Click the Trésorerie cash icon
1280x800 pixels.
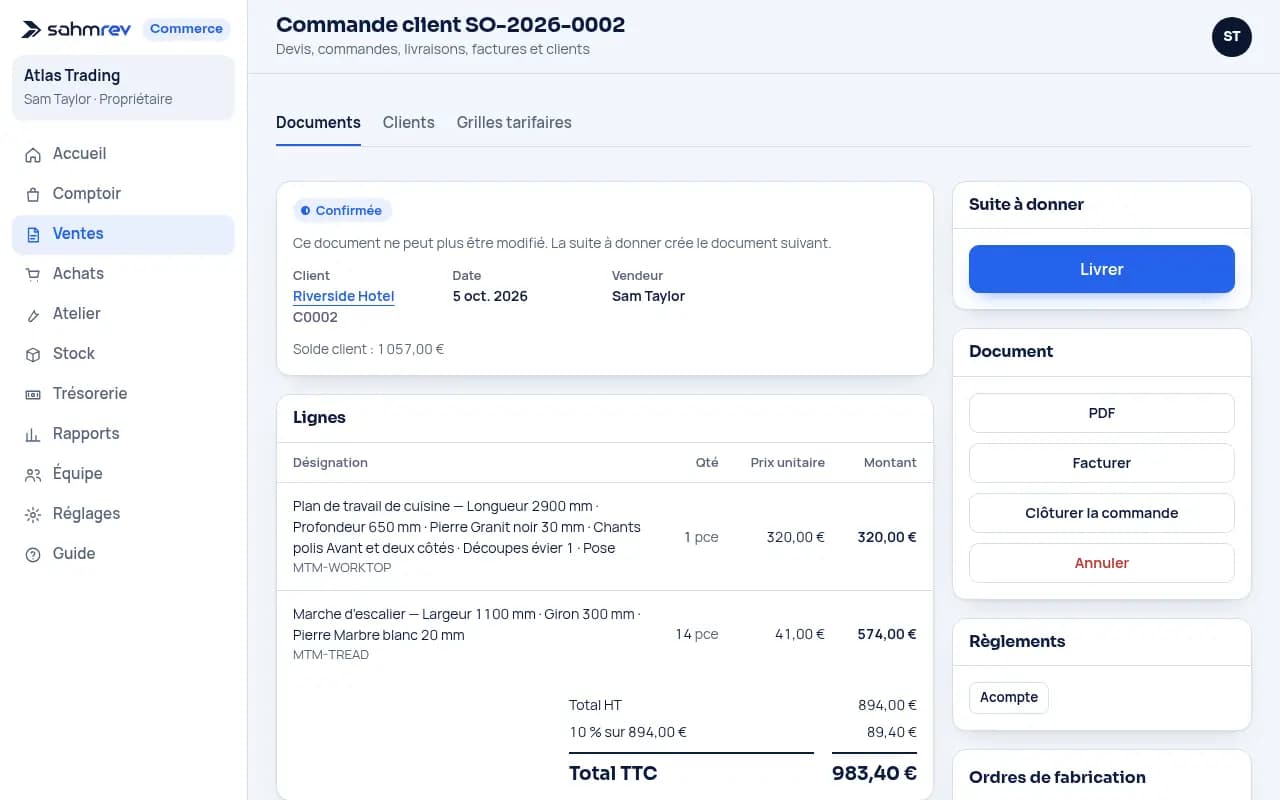tap(33, 394)
